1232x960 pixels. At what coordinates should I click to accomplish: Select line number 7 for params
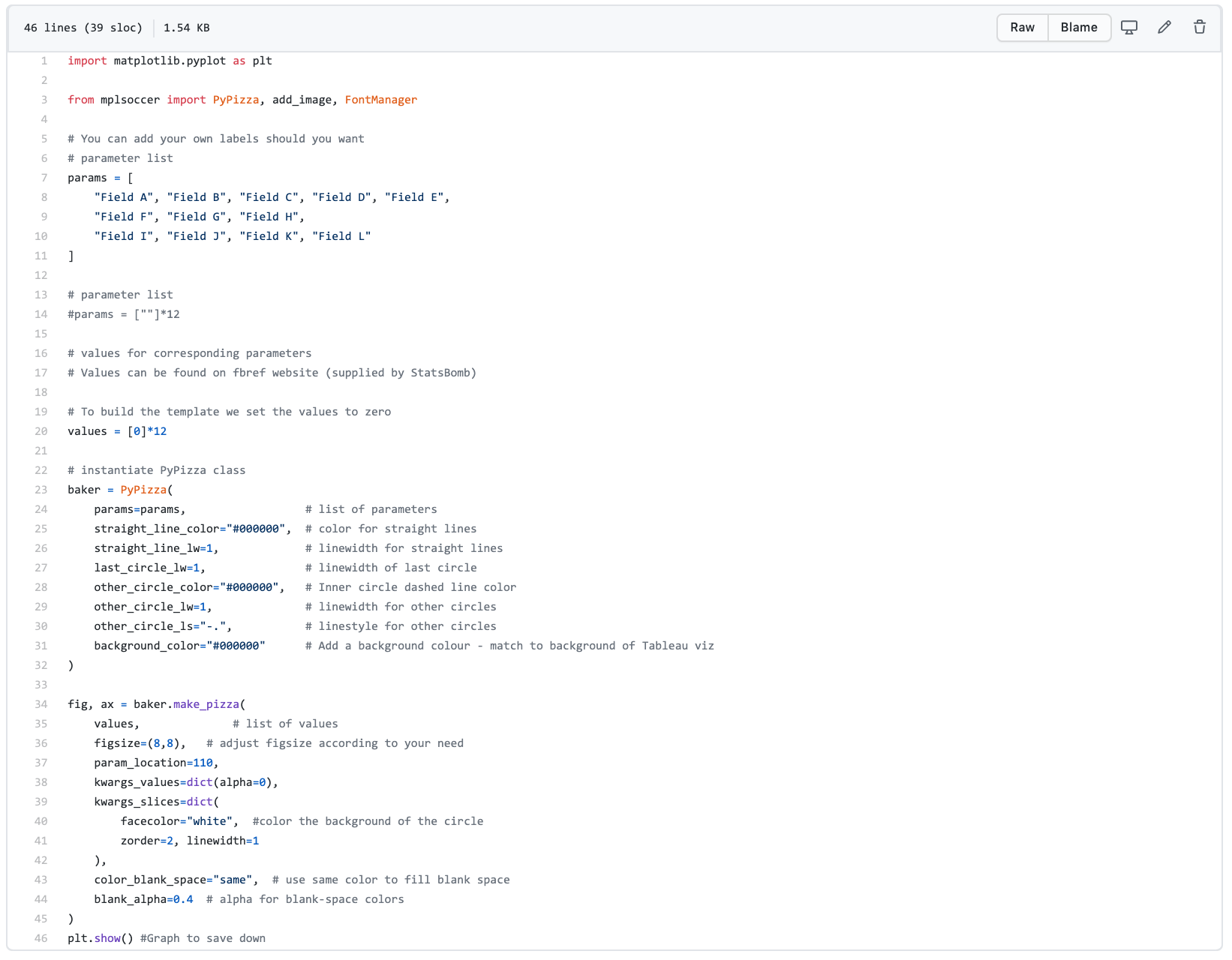click(x=44, y=178)
